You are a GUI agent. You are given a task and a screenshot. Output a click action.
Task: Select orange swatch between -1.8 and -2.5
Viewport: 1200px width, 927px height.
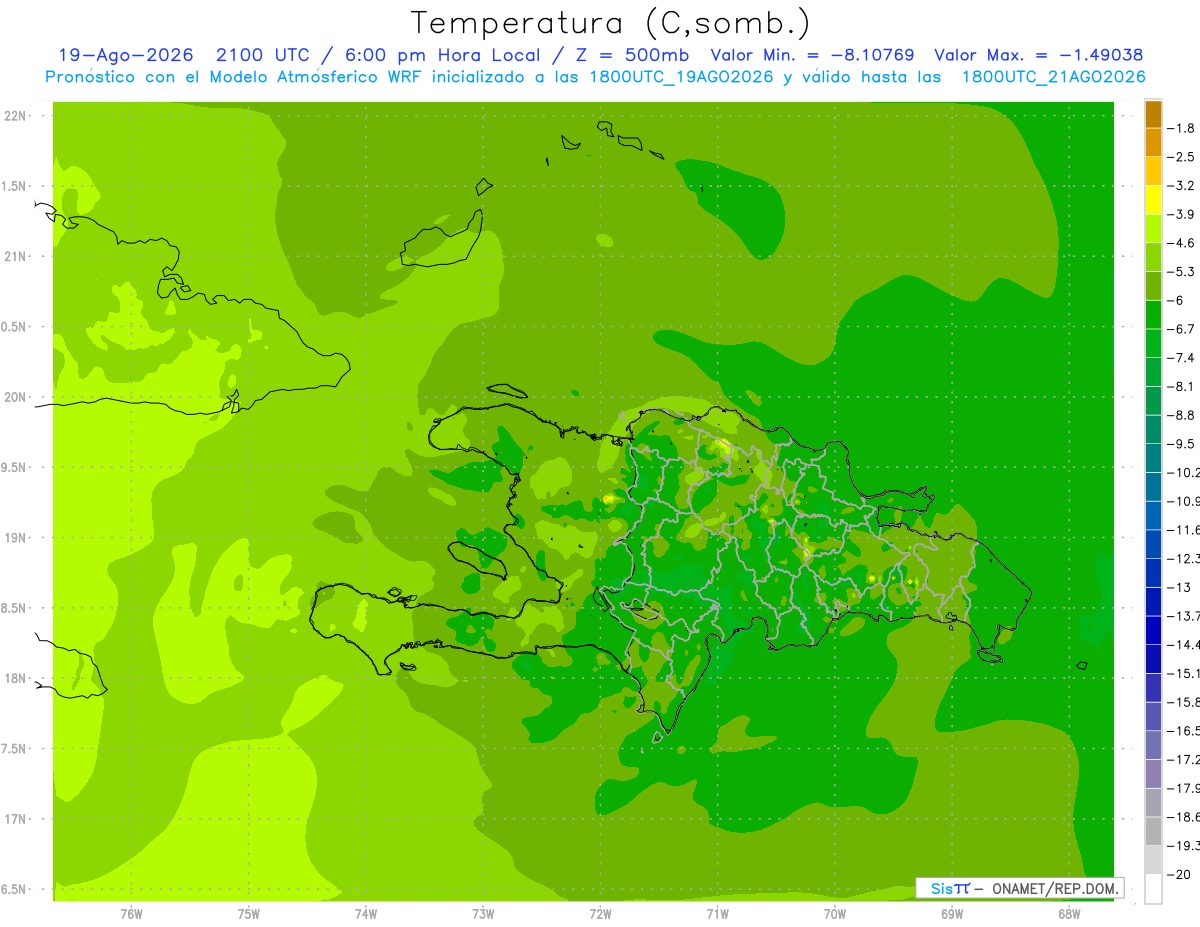point(1153,143)
